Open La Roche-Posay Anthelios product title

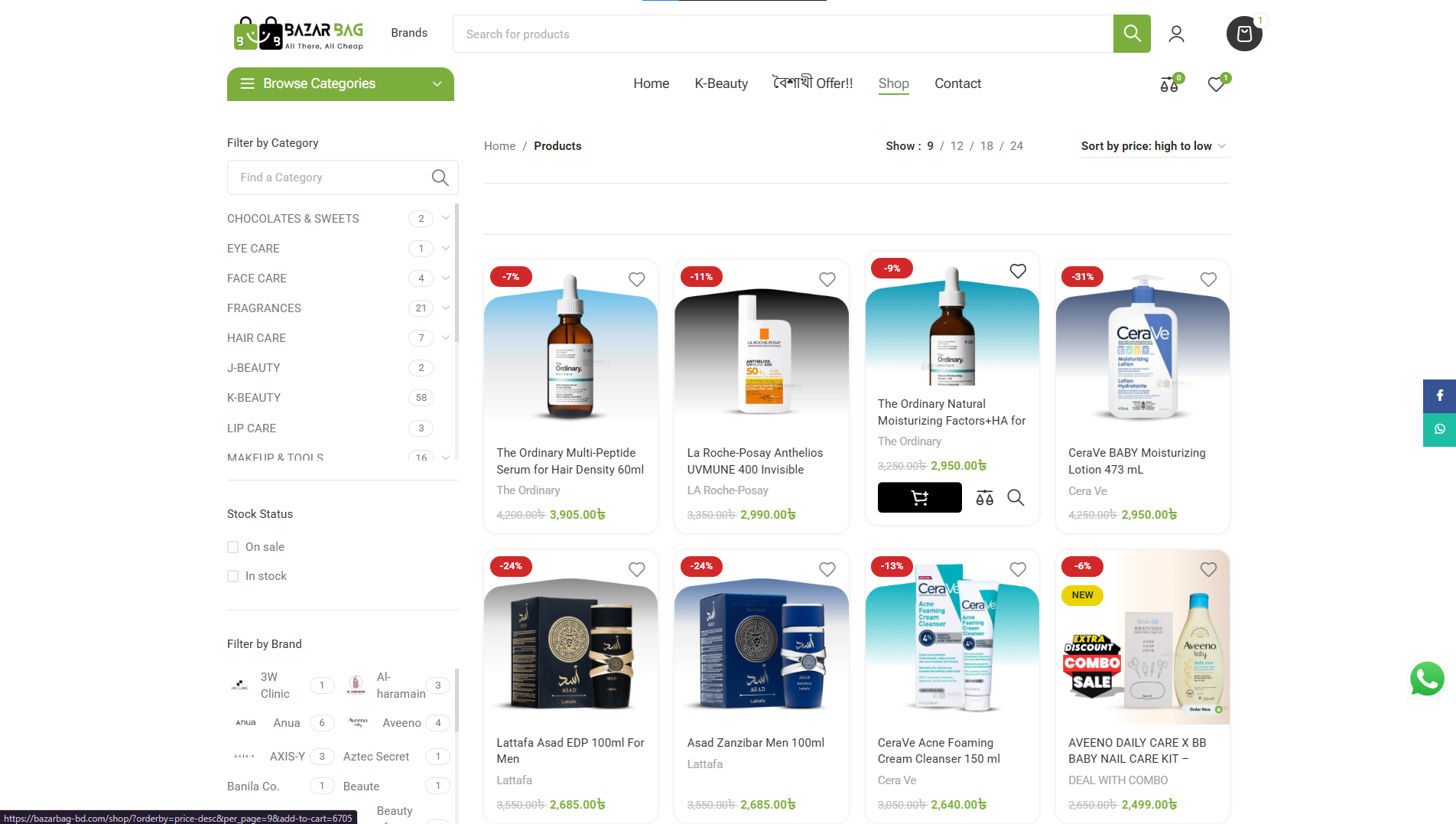click(x=756, y=461)
